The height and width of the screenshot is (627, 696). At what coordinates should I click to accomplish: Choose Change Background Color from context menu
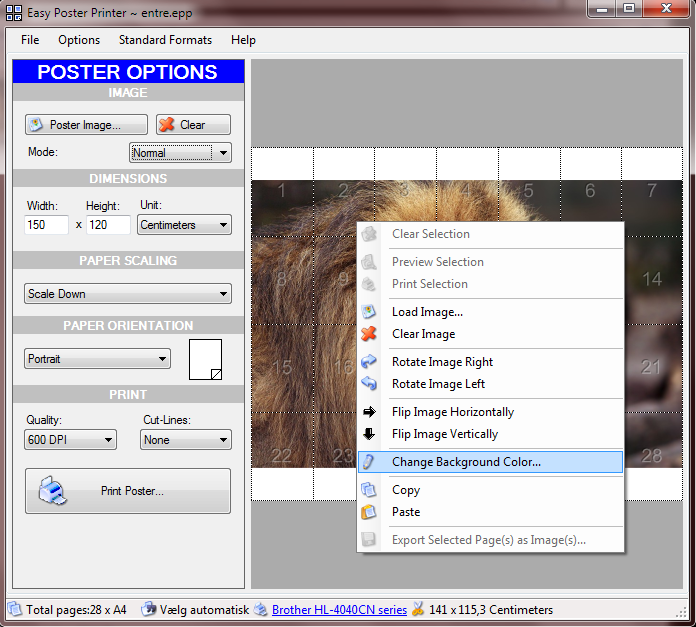coord(490,462)
